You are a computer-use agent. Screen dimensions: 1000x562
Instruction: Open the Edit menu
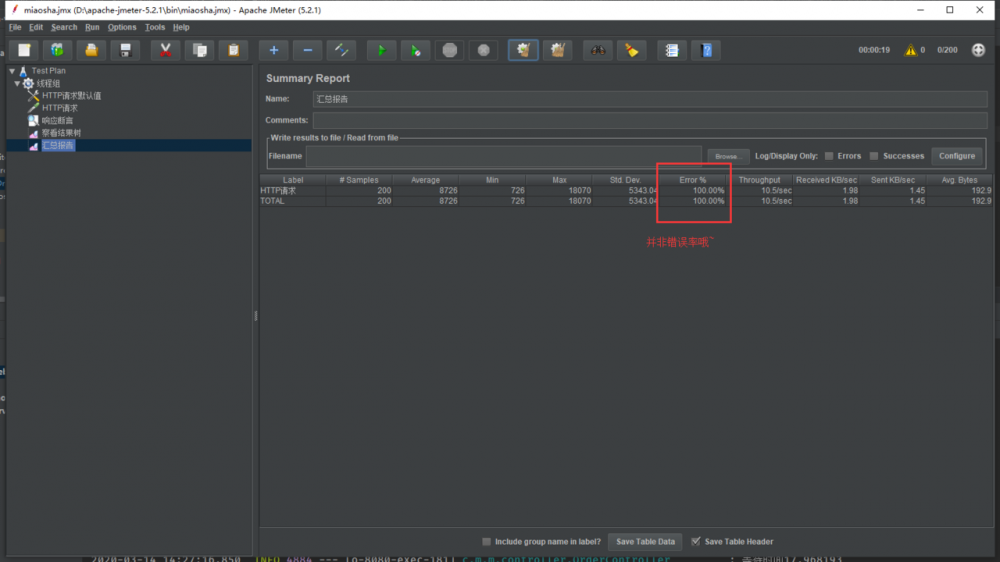pyautogui.click(x=36, y=27)
